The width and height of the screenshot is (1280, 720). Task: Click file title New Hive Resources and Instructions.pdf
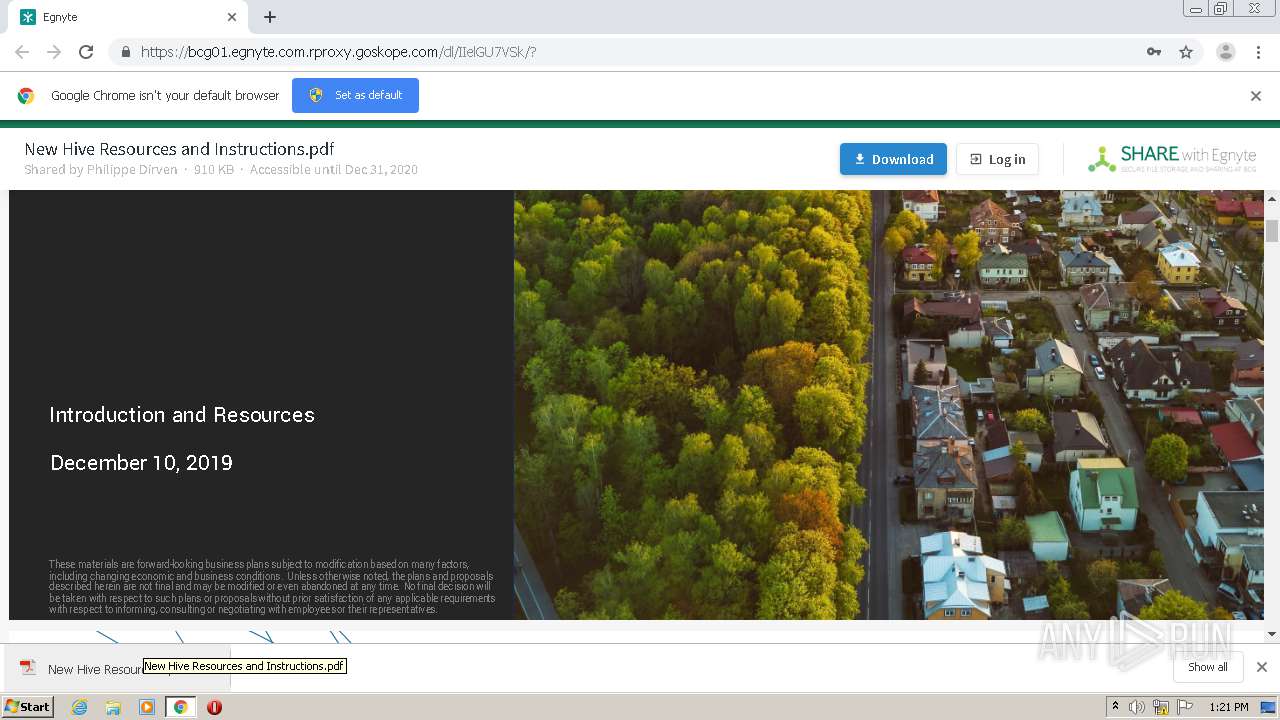(x=179, y=149)
